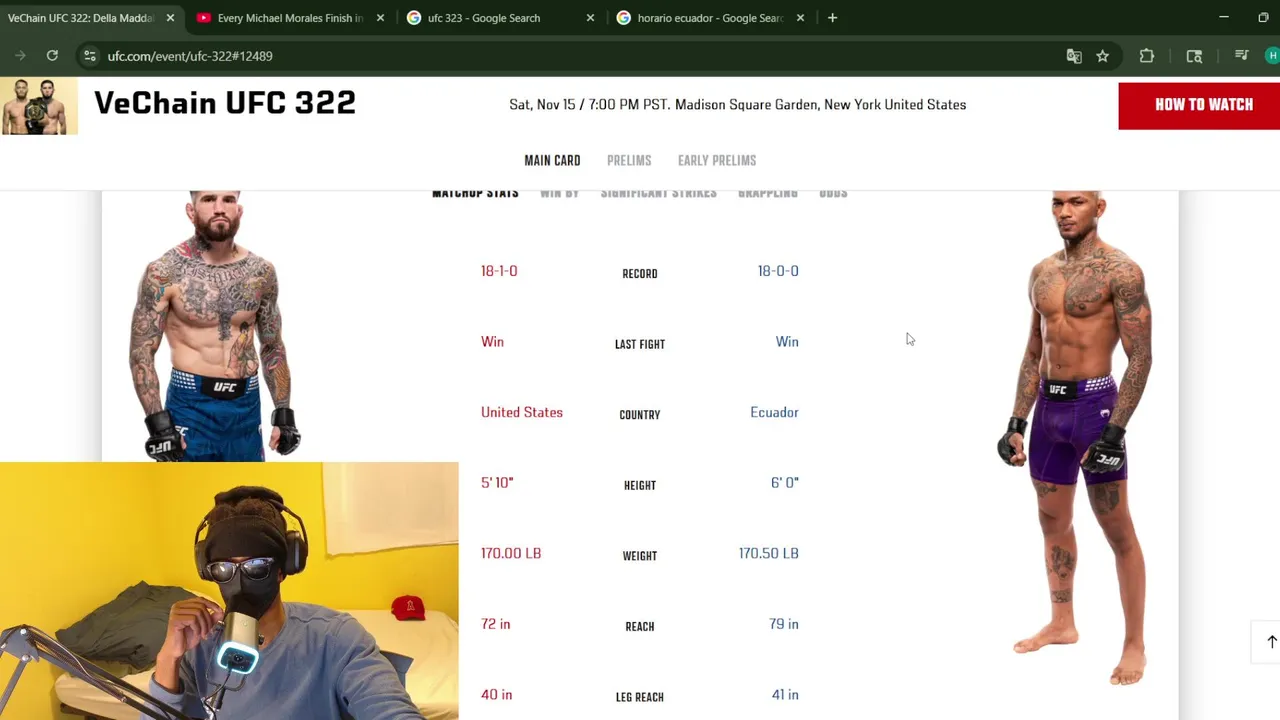
Task: Open the profile avatar H
Action: pos(1273,56)
